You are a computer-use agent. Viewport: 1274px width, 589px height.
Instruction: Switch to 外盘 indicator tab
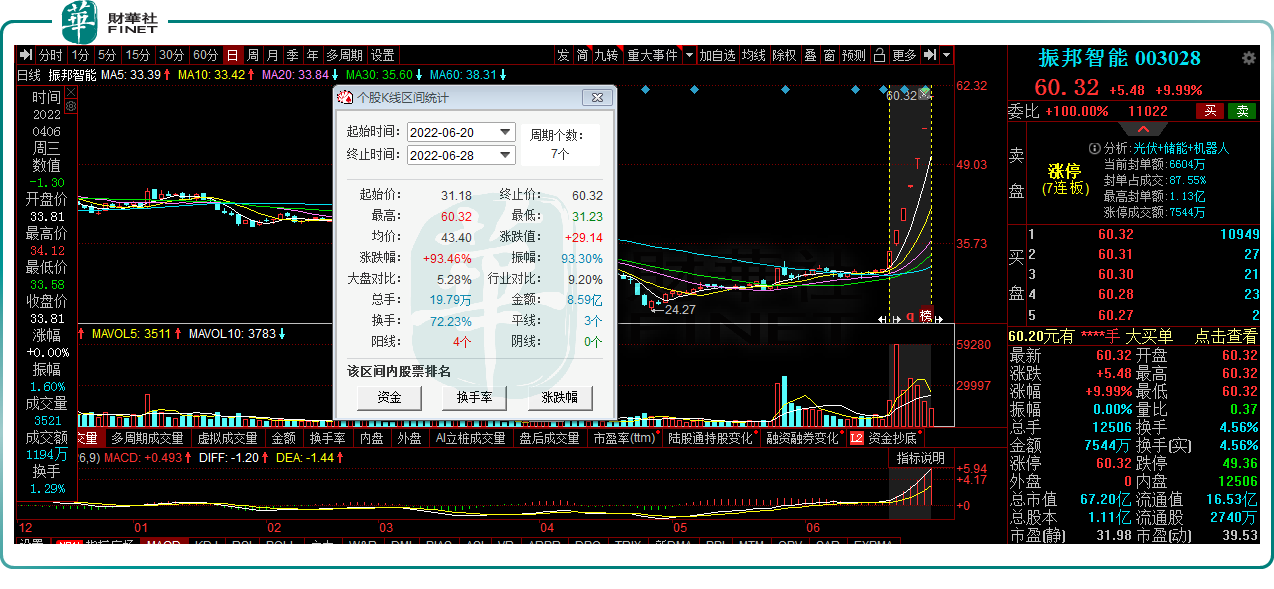409,438
